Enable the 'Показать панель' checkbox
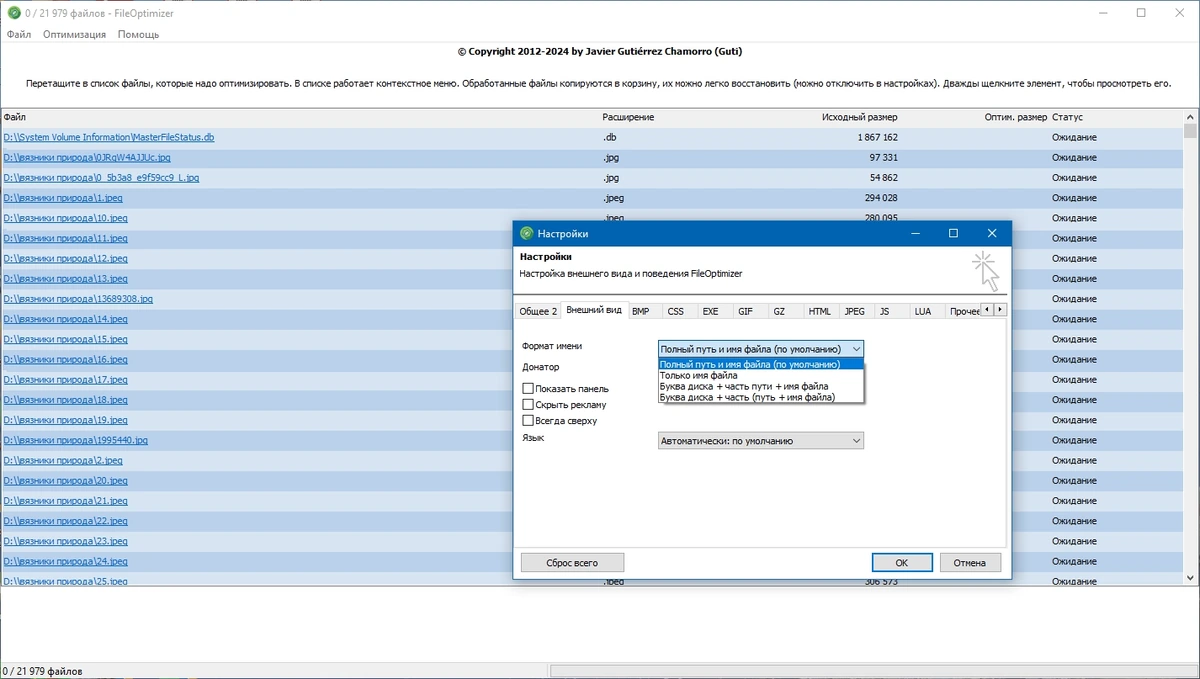Image resolution: width=1200 pixels, height=679 pixels. point(528,388)
